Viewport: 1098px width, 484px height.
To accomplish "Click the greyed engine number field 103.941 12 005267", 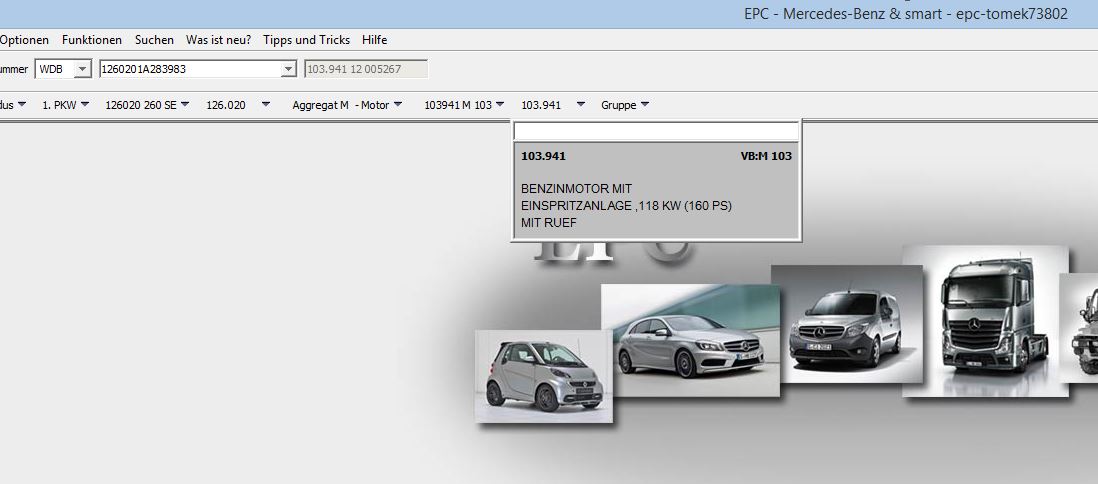I will pyautogui.click(x=366, y=69).
